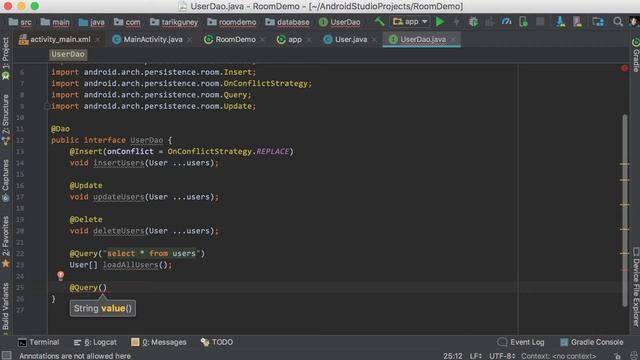Click the Search Everywhere magnifier icon
Image resolution: width=640 pixels, height=360 pixels.
pos(618,22)
